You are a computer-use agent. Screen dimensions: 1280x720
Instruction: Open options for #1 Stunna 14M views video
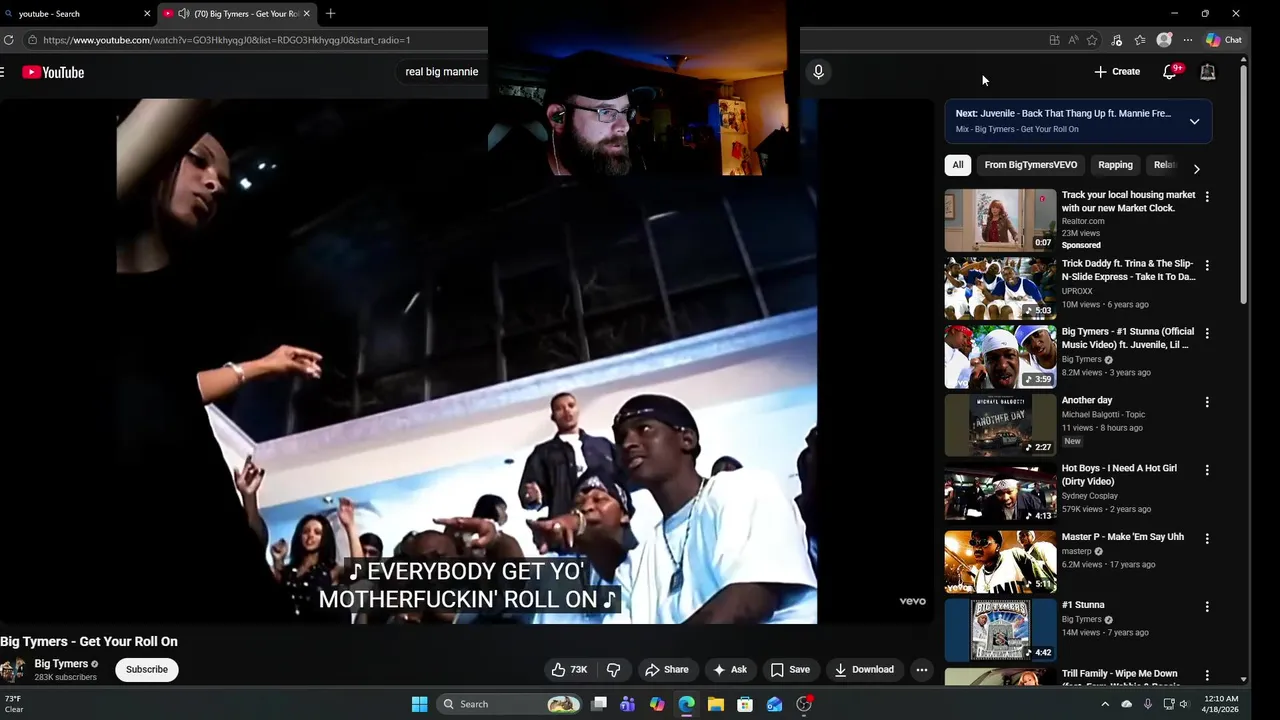coord(1207,607)
